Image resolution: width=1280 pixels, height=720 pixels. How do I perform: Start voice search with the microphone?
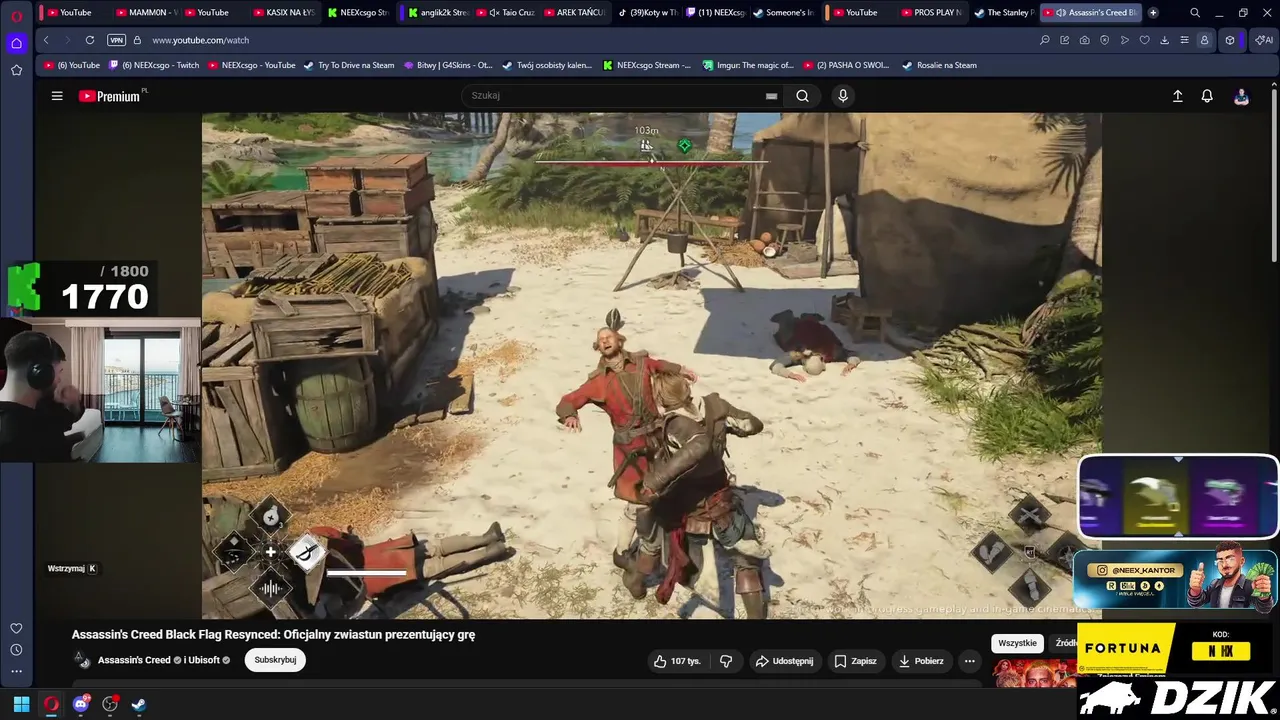(x=843, y=96)
